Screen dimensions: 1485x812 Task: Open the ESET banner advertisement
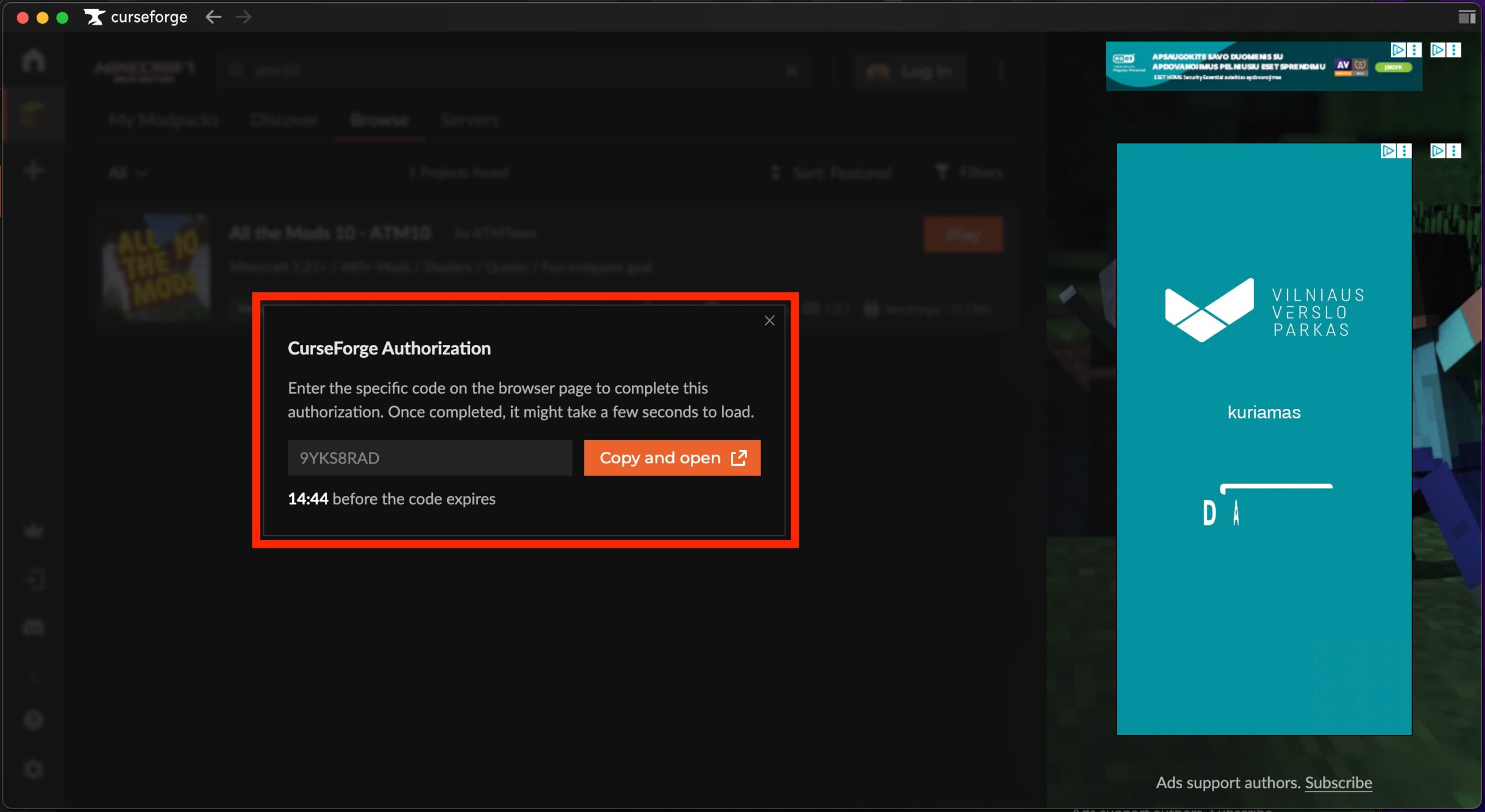1263,66
